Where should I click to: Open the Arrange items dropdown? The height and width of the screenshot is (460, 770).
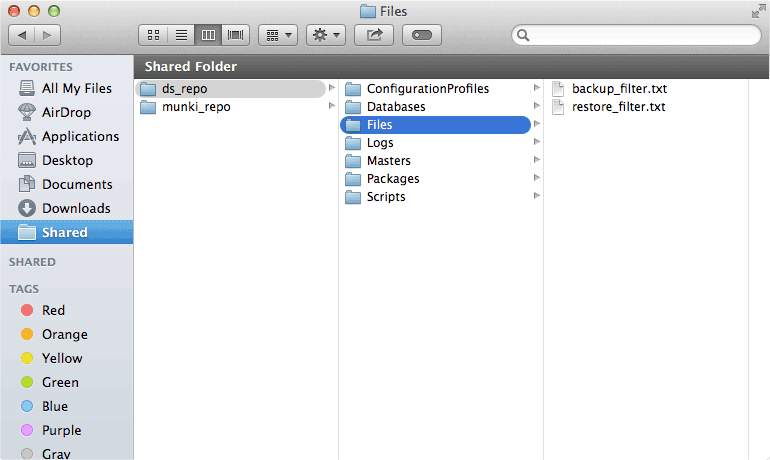click(x=277, y=35)
